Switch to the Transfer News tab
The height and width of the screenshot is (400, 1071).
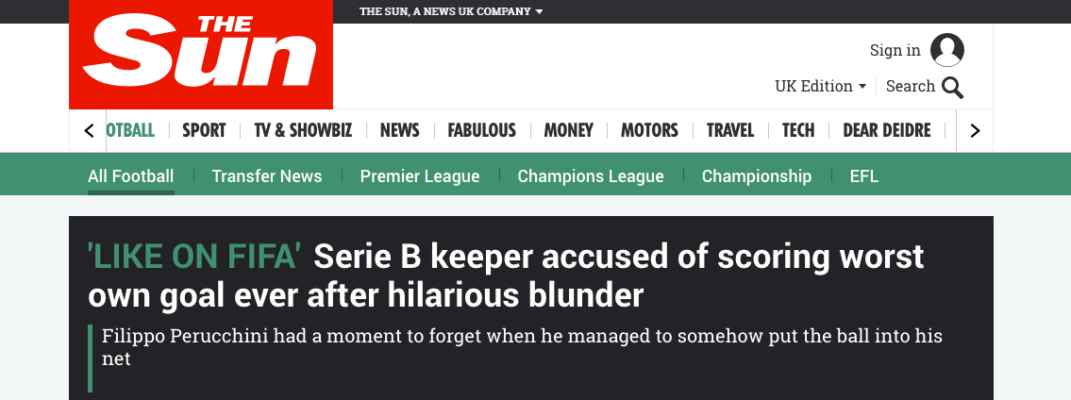(267, 176)
